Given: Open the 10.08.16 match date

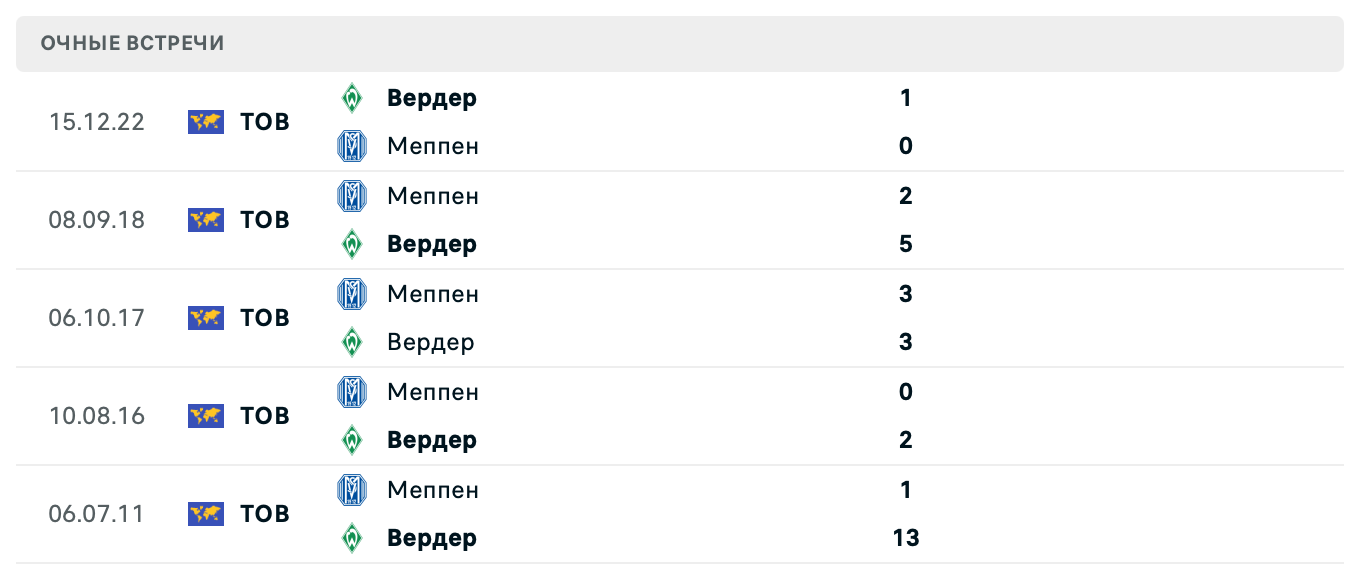Looking at the screenshot, I should click(96, 416).
